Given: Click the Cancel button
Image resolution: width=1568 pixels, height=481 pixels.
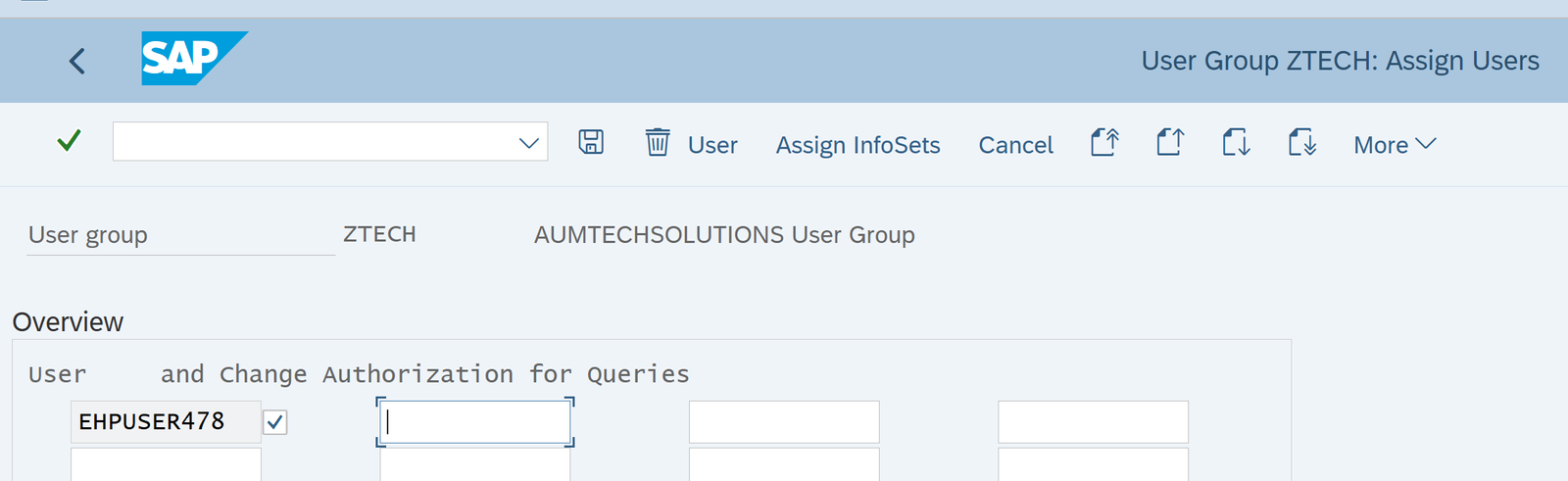Looking at the screenshot, I should [x=1015, y=145].
